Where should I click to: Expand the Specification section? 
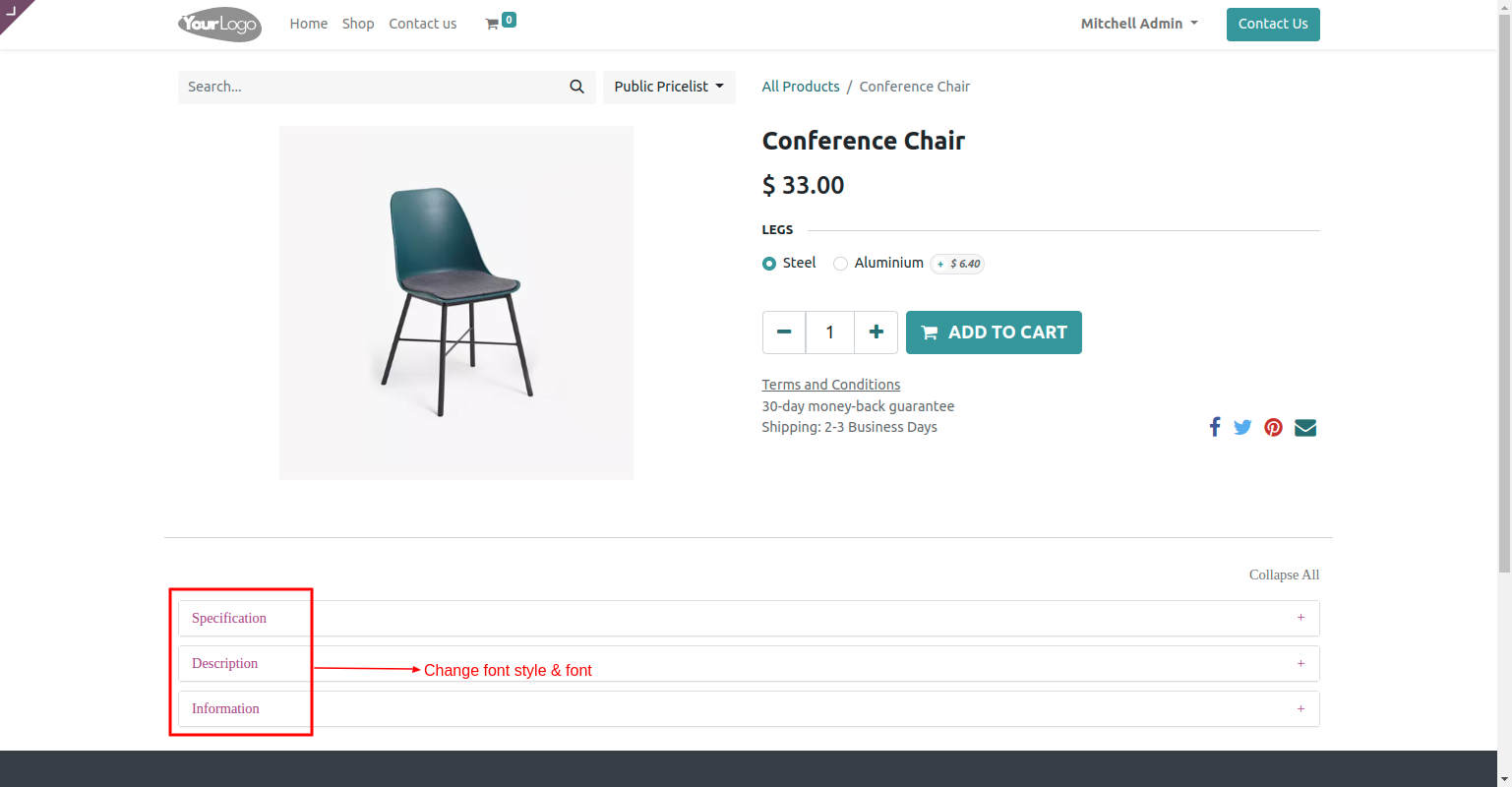(x=749, y=618)
